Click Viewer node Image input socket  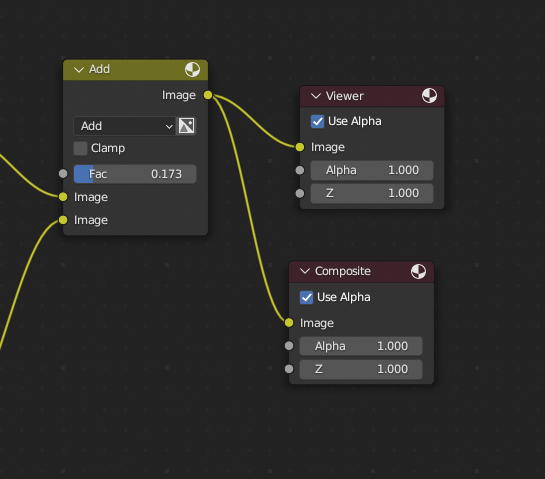click(300, 147)
